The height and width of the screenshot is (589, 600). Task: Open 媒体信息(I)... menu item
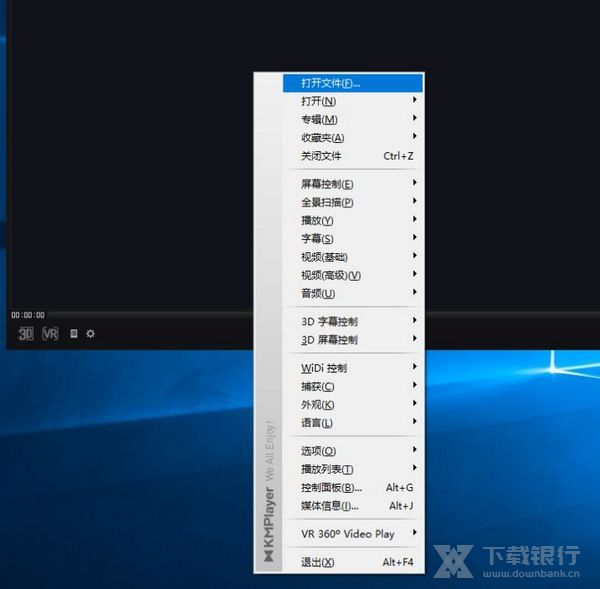point(329,506)
